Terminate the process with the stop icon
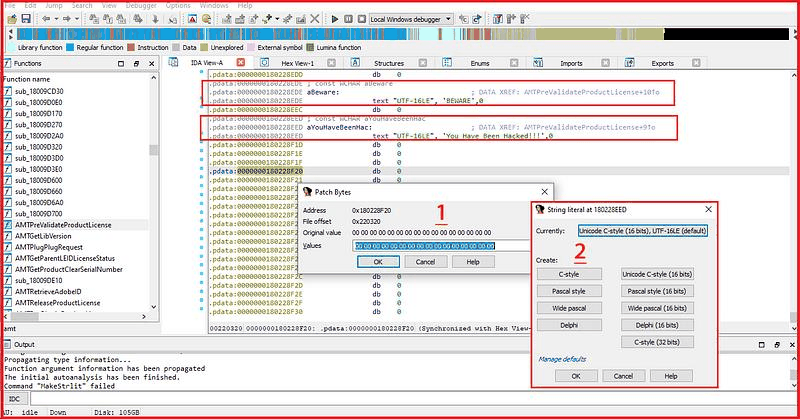Screen dimensions: 800x419 tap(362, 19)
